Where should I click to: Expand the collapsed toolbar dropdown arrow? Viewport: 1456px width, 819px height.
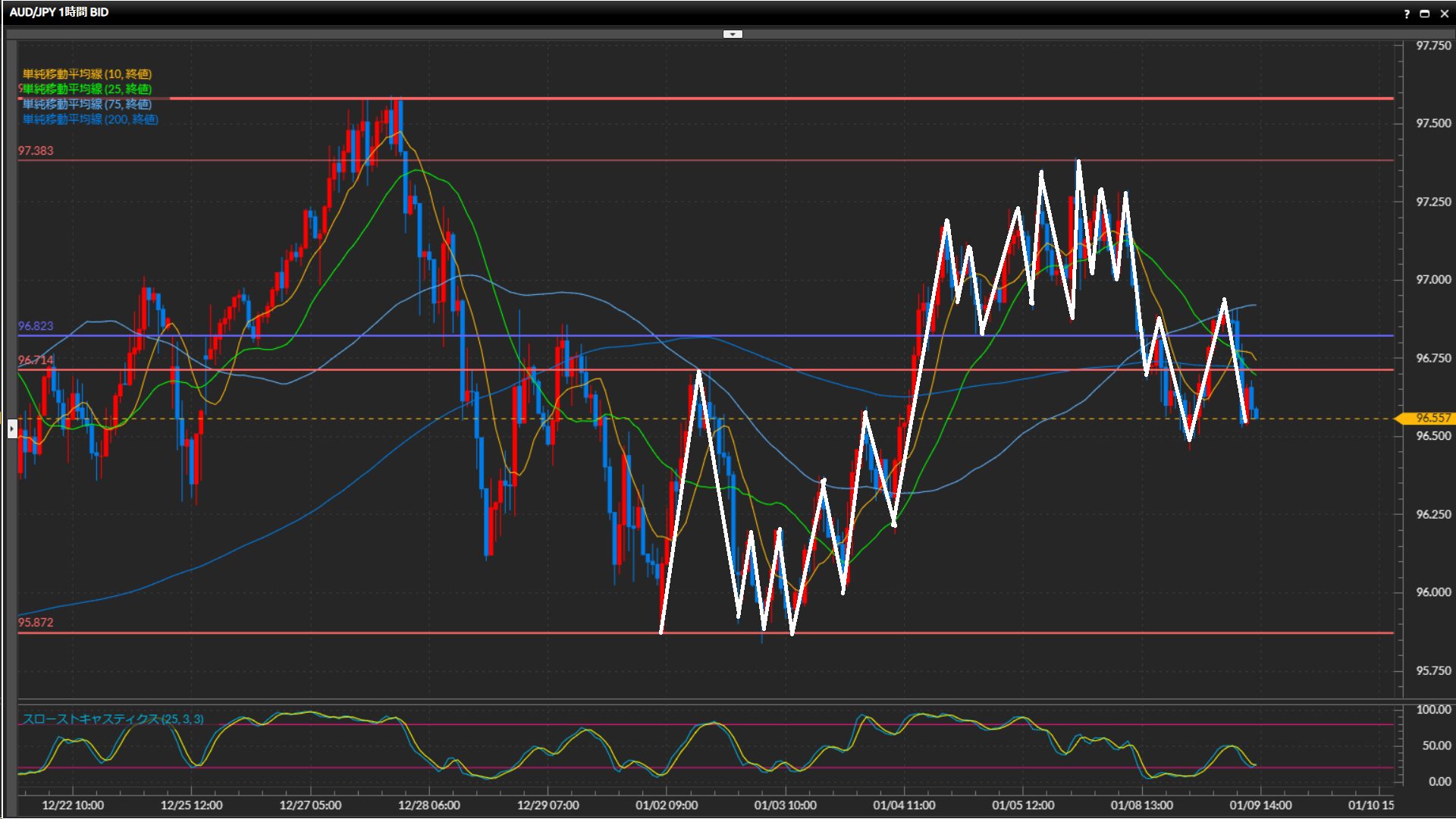(x=733, y=34)
